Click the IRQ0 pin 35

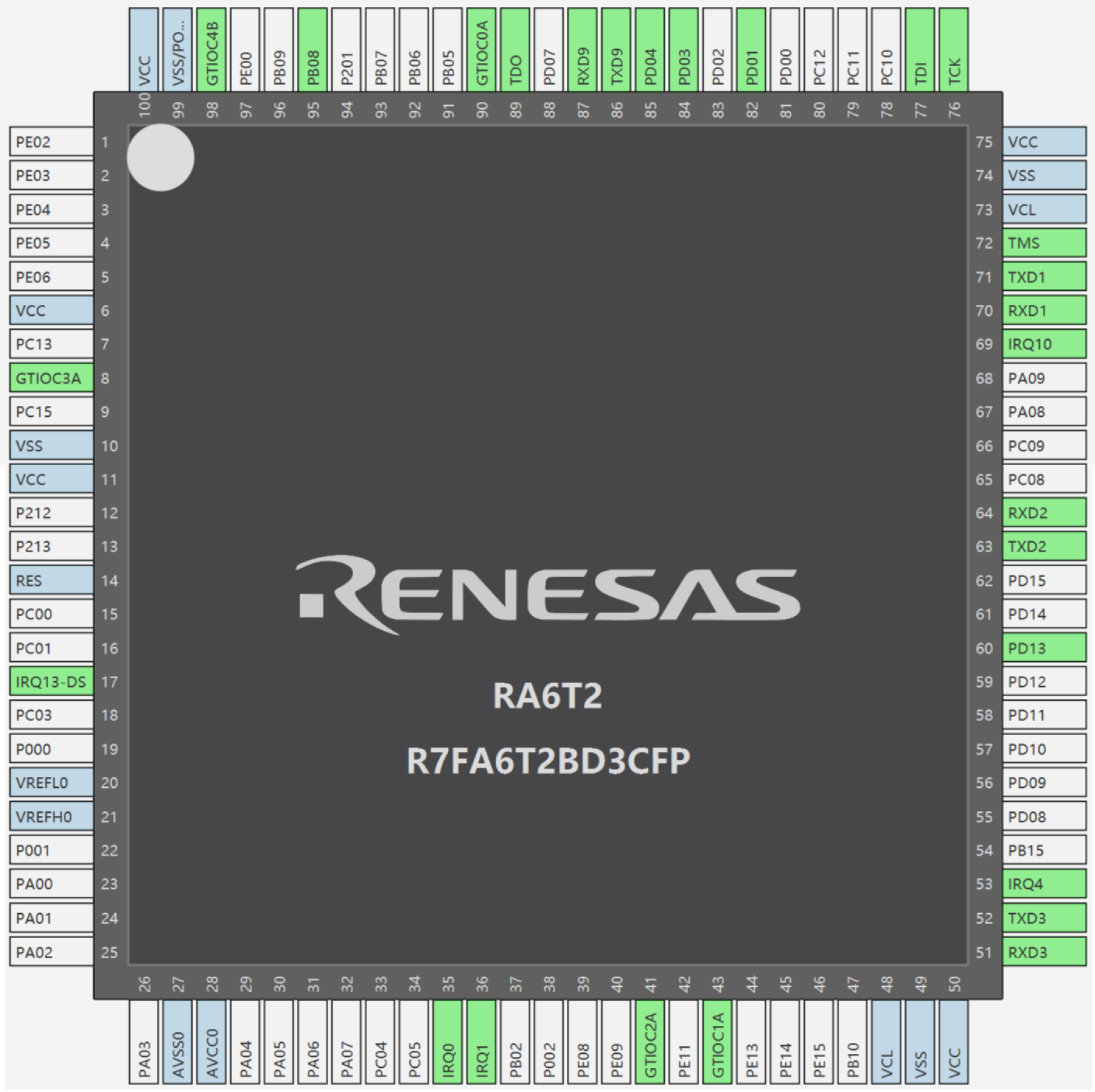click(447, 1041)
